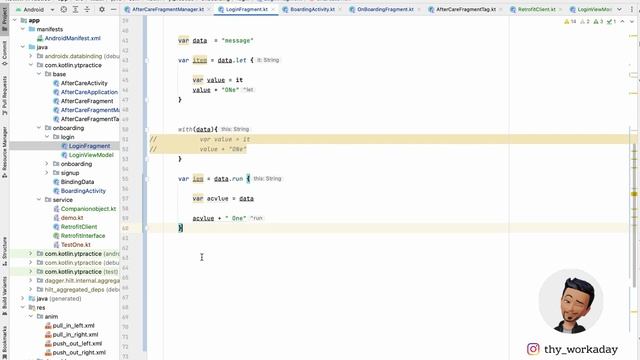Screen dimensions: 640x360
Task: Open the Structure tool window
Action: point(4,251)
